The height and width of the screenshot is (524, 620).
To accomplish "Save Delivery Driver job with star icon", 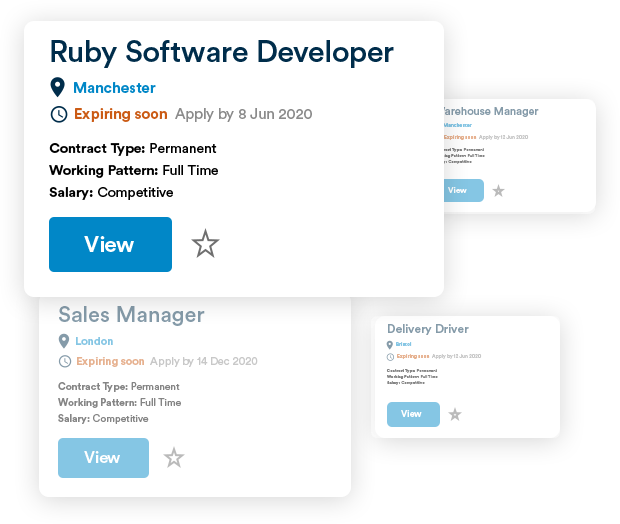I will coord(455,414).
